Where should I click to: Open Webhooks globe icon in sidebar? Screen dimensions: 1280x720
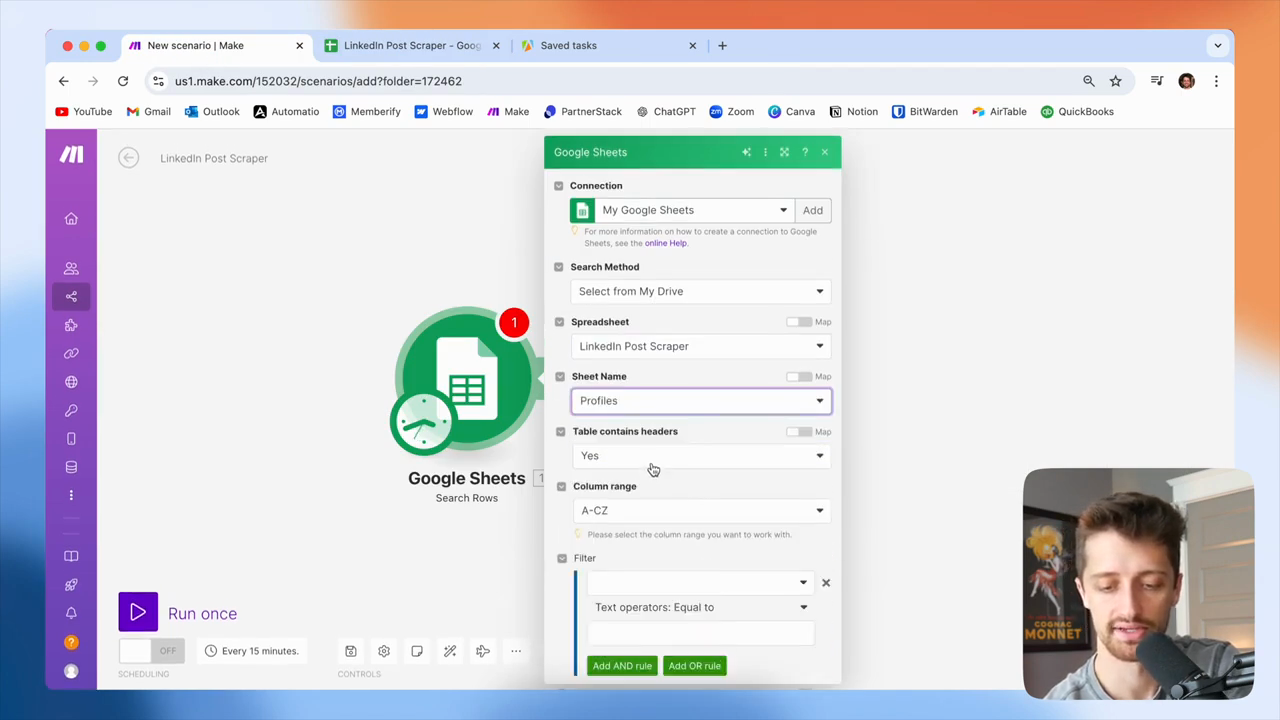[x=71, y=382]
